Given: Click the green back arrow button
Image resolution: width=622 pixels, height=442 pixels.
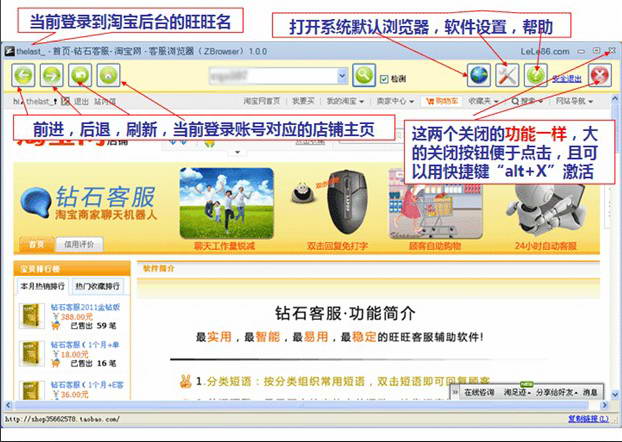Looking at the screenshot, I should tap(23, 75).
